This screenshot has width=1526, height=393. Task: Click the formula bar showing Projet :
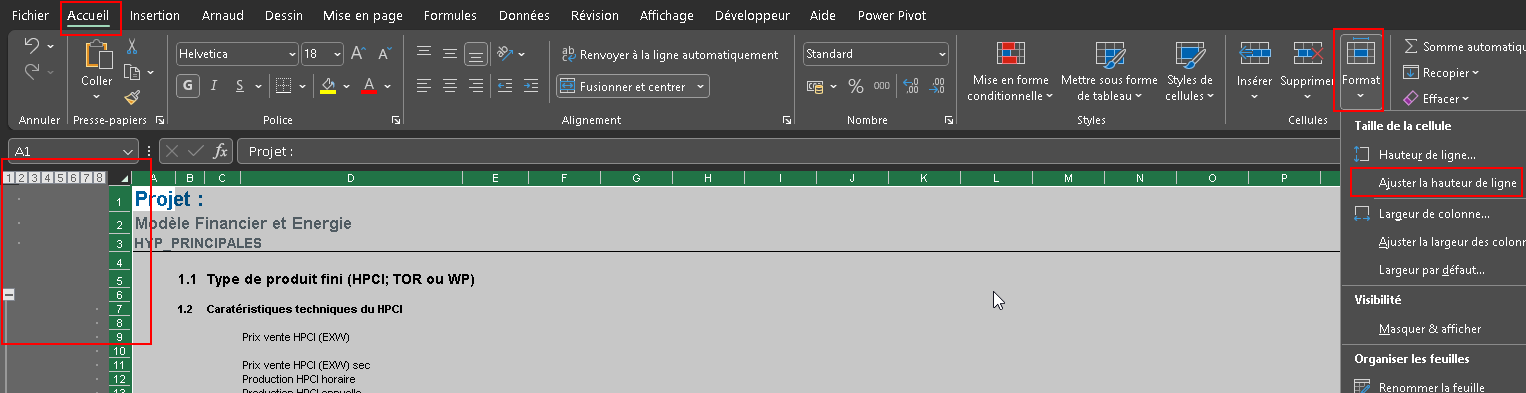click(x=880, y=152)
